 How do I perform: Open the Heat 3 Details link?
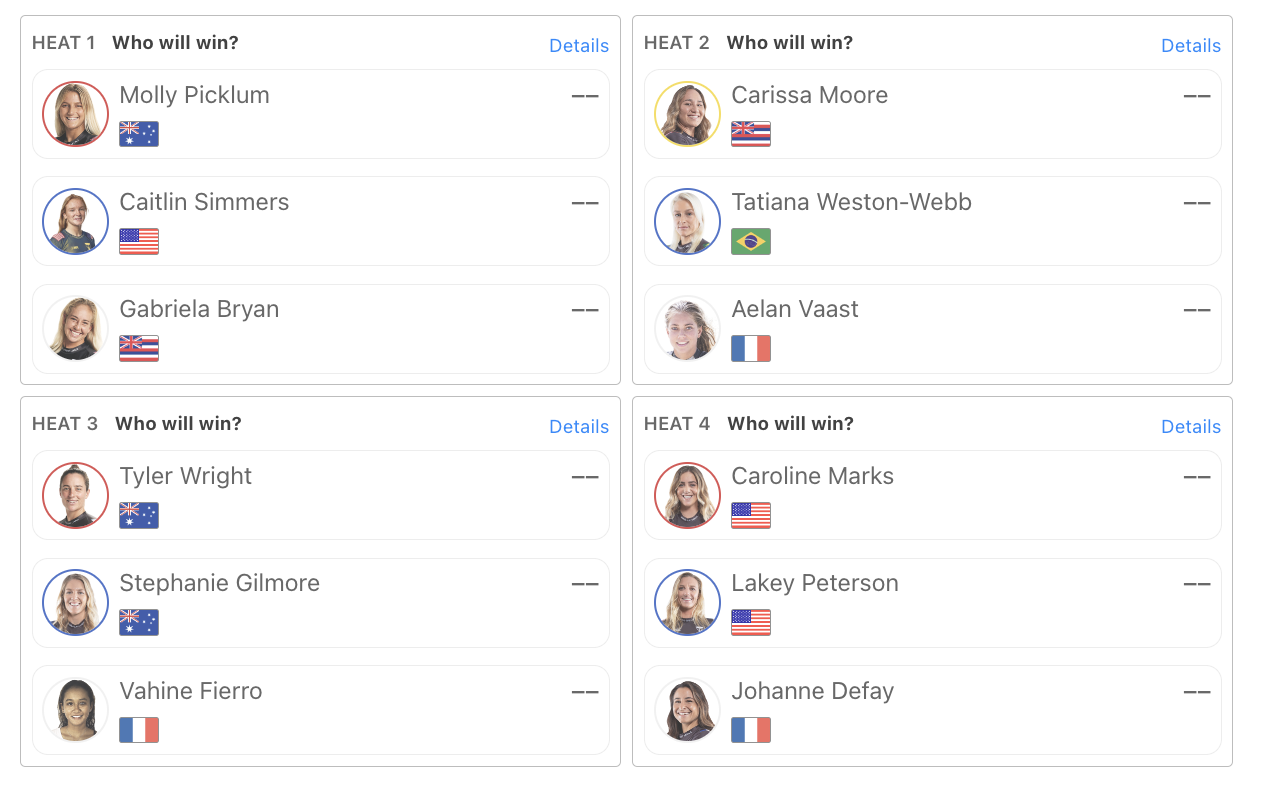click(579, 427)
